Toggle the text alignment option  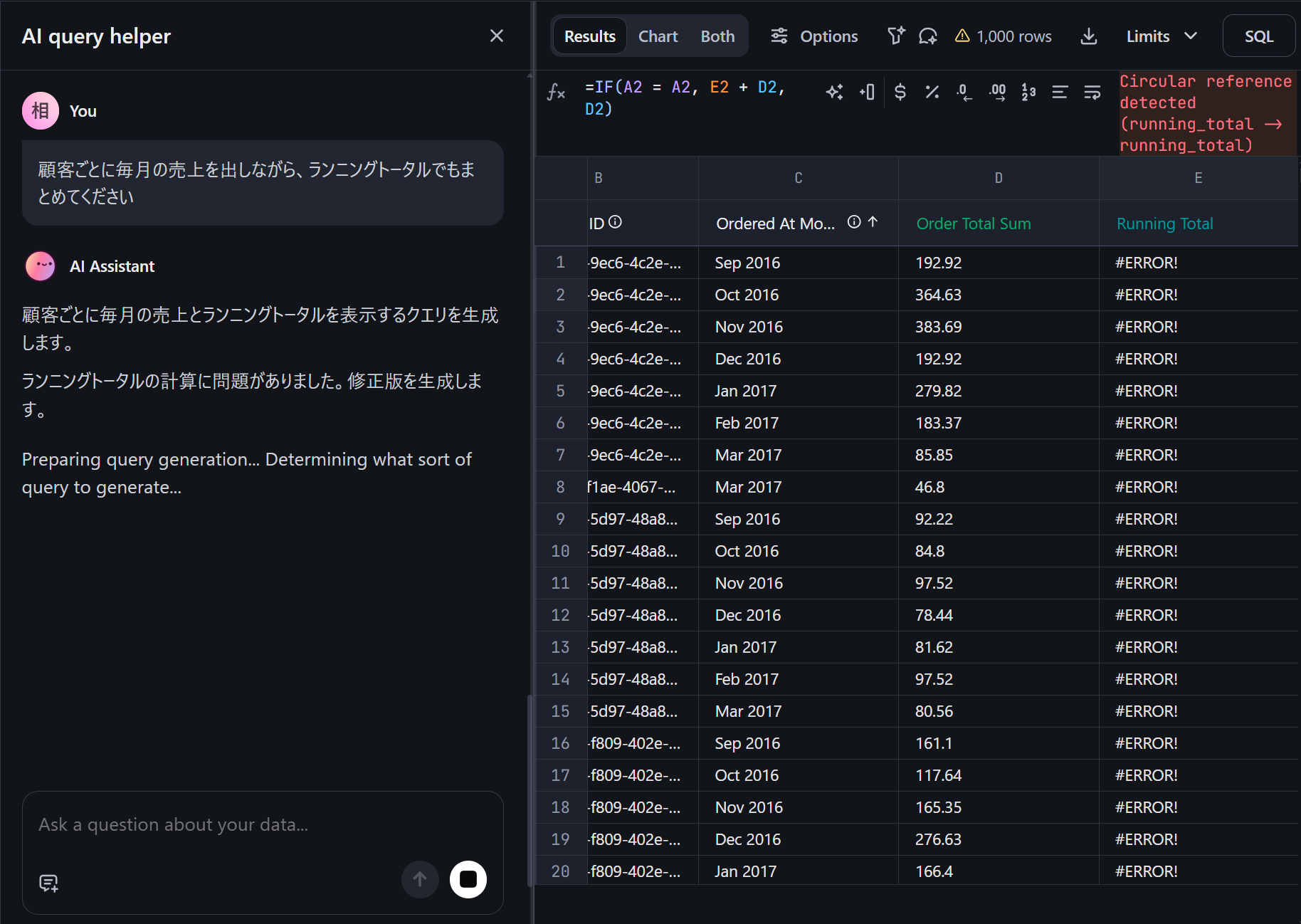point(1060,92)
